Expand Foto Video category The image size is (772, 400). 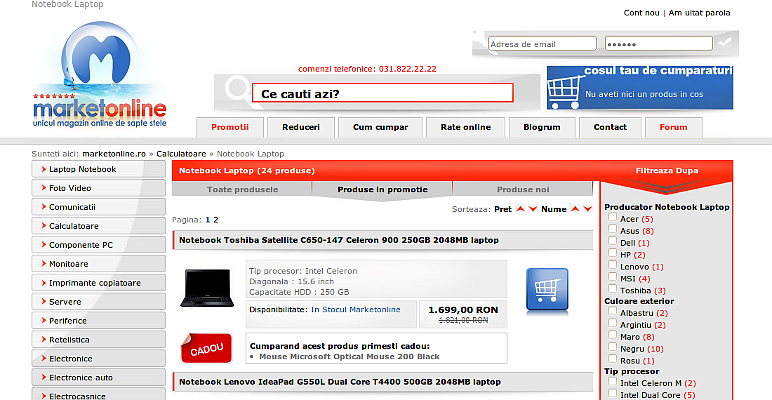pyautogui.click(x=98, y=188)
